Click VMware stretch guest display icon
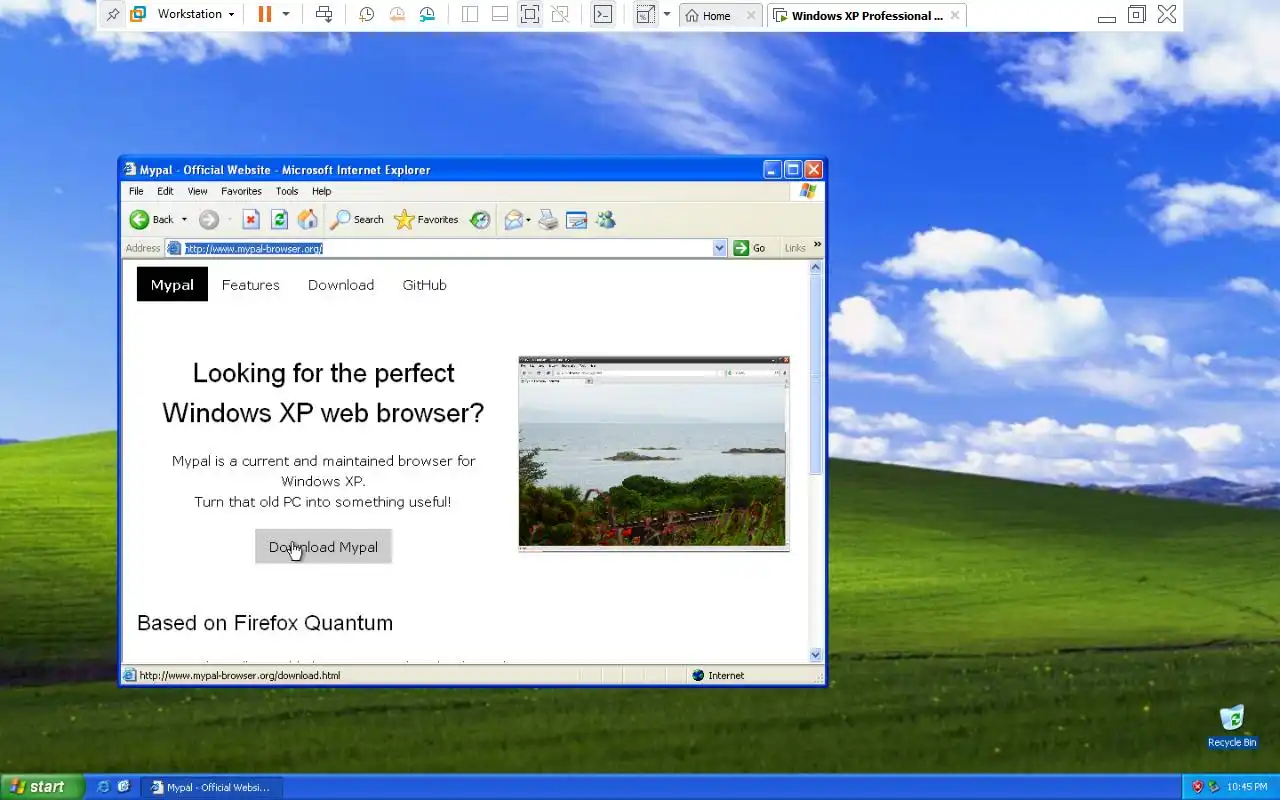This screenshot has height=800, width=1280. click(x=645, y=14)
